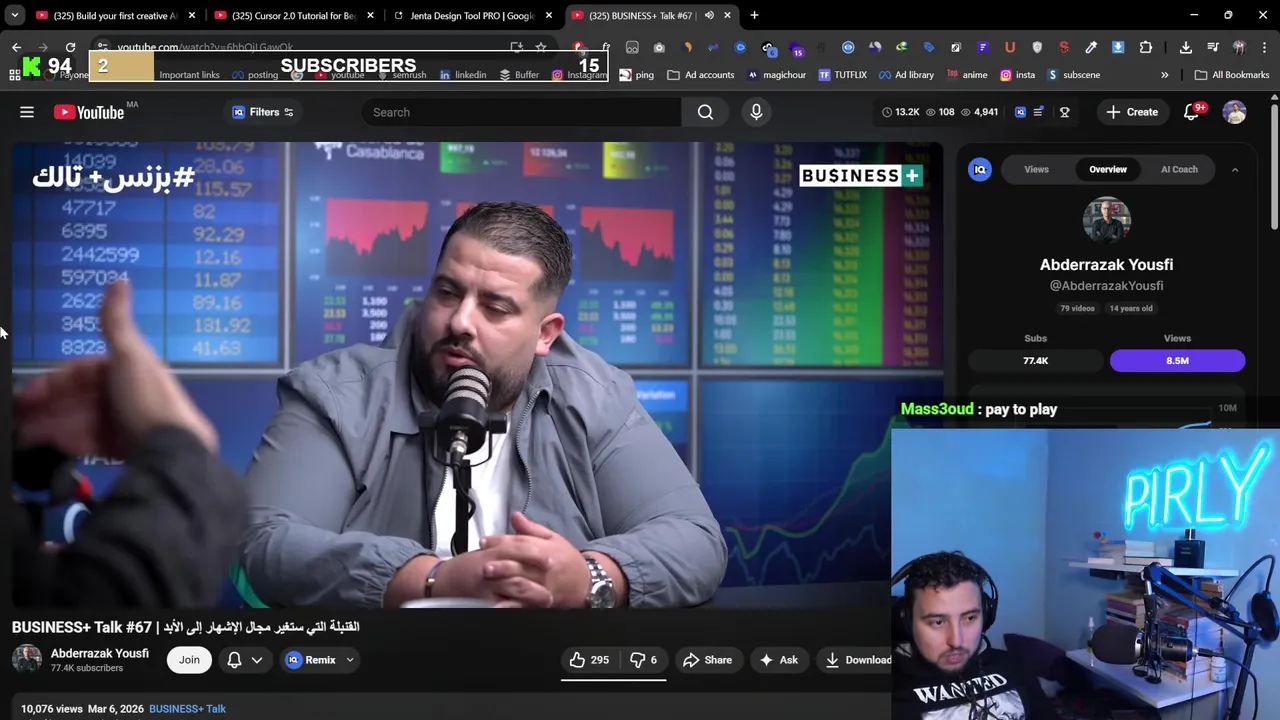Open the browser downloads tray icon
This screenshot has height=720, width=1280.
point(1185,47)
